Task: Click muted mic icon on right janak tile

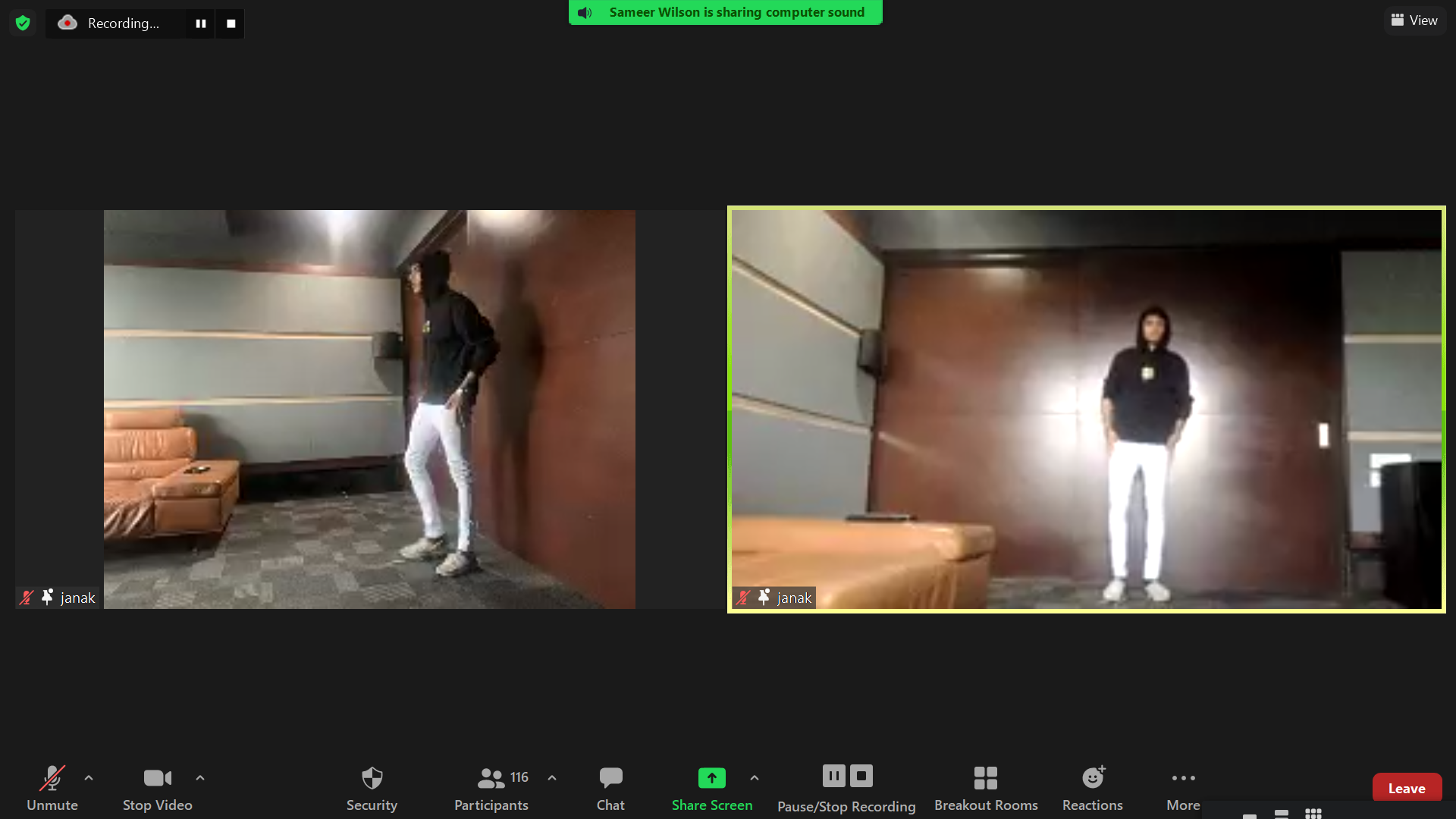Action: tap(744, 598)
